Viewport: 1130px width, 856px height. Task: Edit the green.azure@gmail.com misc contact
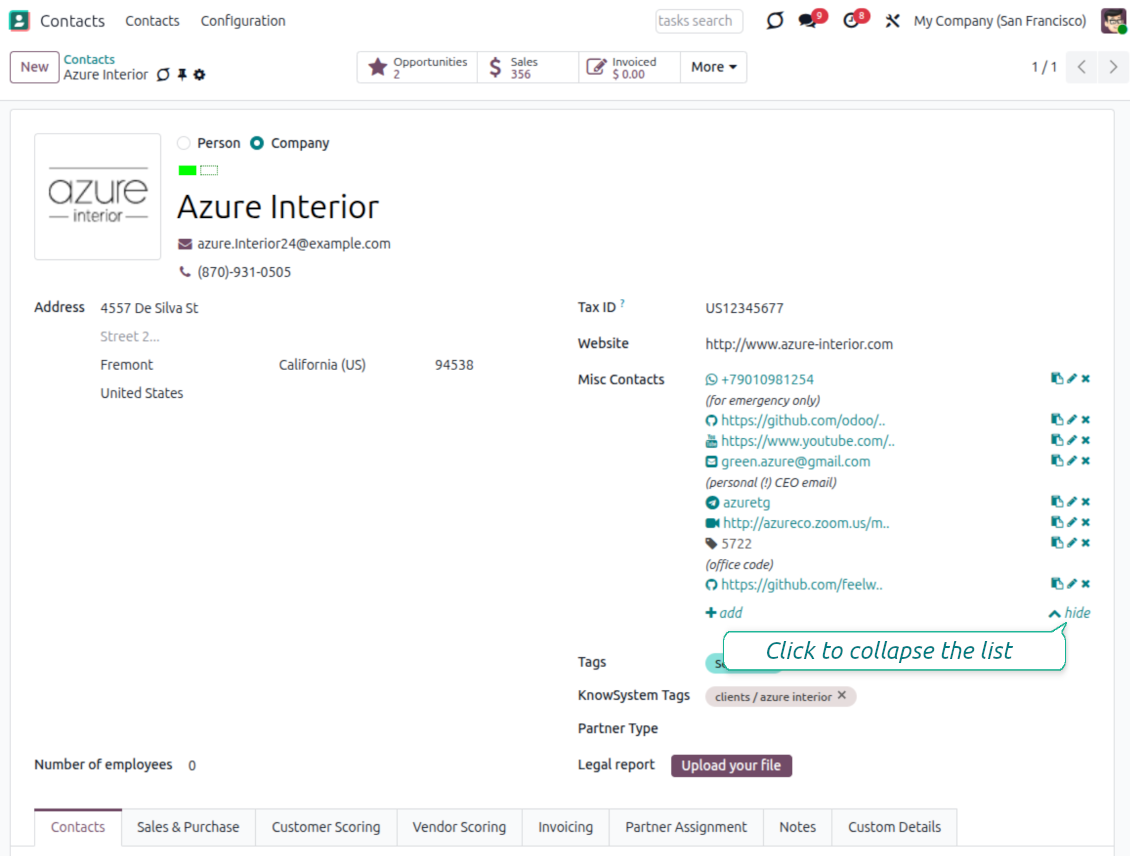pyautogui.click(x=1071, y=461)
